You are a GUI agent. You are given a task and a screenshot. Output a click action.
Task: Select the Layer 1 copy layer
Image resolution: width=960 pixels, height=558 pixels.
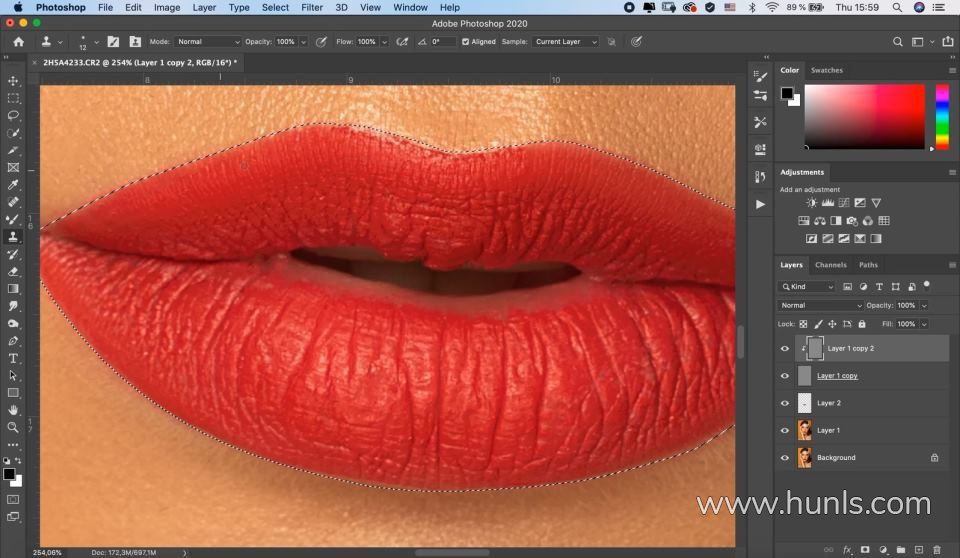837,376
